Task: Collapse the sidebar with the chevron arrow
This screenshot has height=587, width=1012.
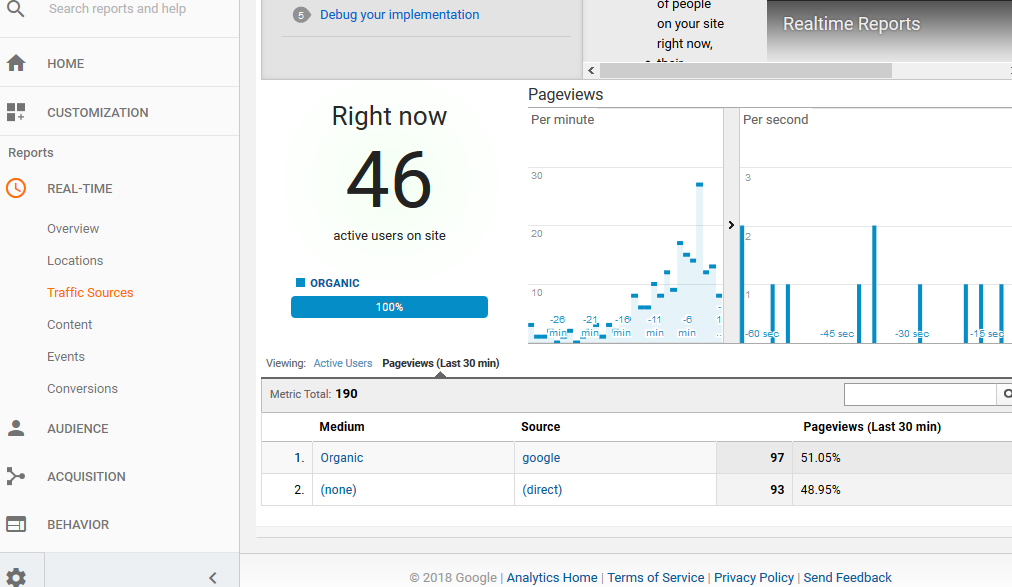Action: [x=212, y=577]
